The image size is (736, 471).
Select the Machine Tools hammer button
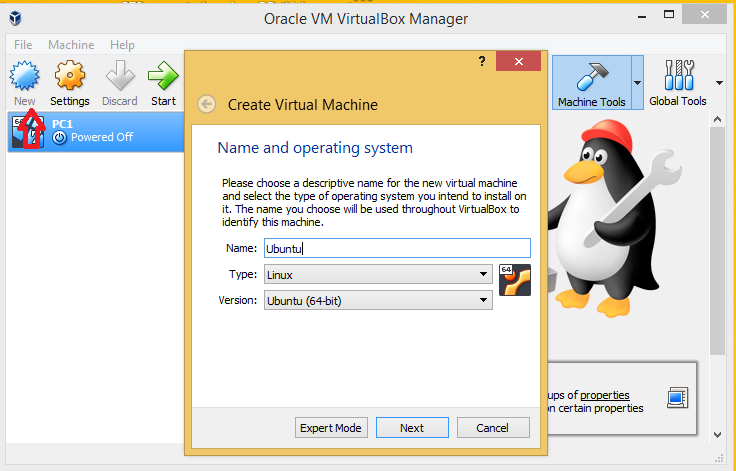click(x=591, y=83)
